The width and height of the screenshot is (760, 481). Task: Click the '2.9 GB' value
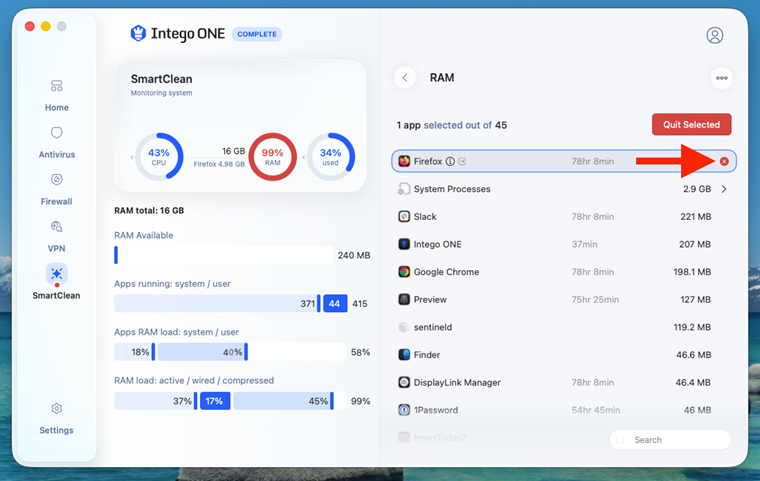[x=697, y=189]
